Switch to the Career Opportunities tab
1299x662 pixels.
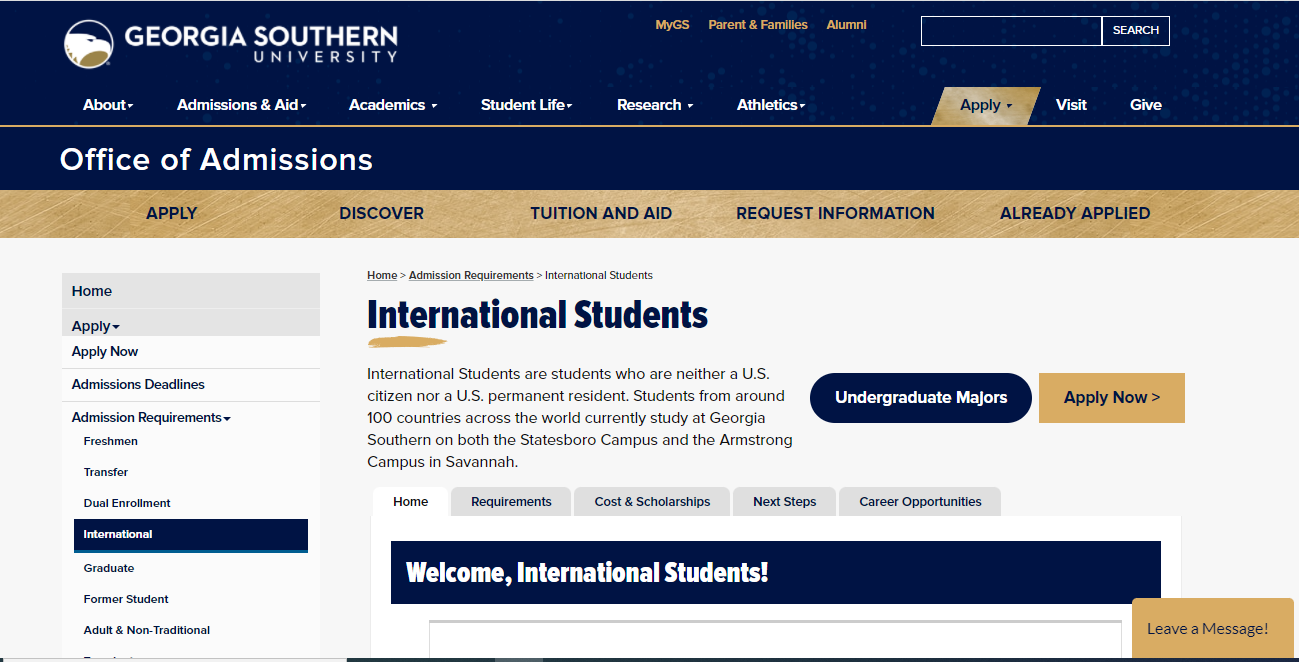tap(920, 502)
